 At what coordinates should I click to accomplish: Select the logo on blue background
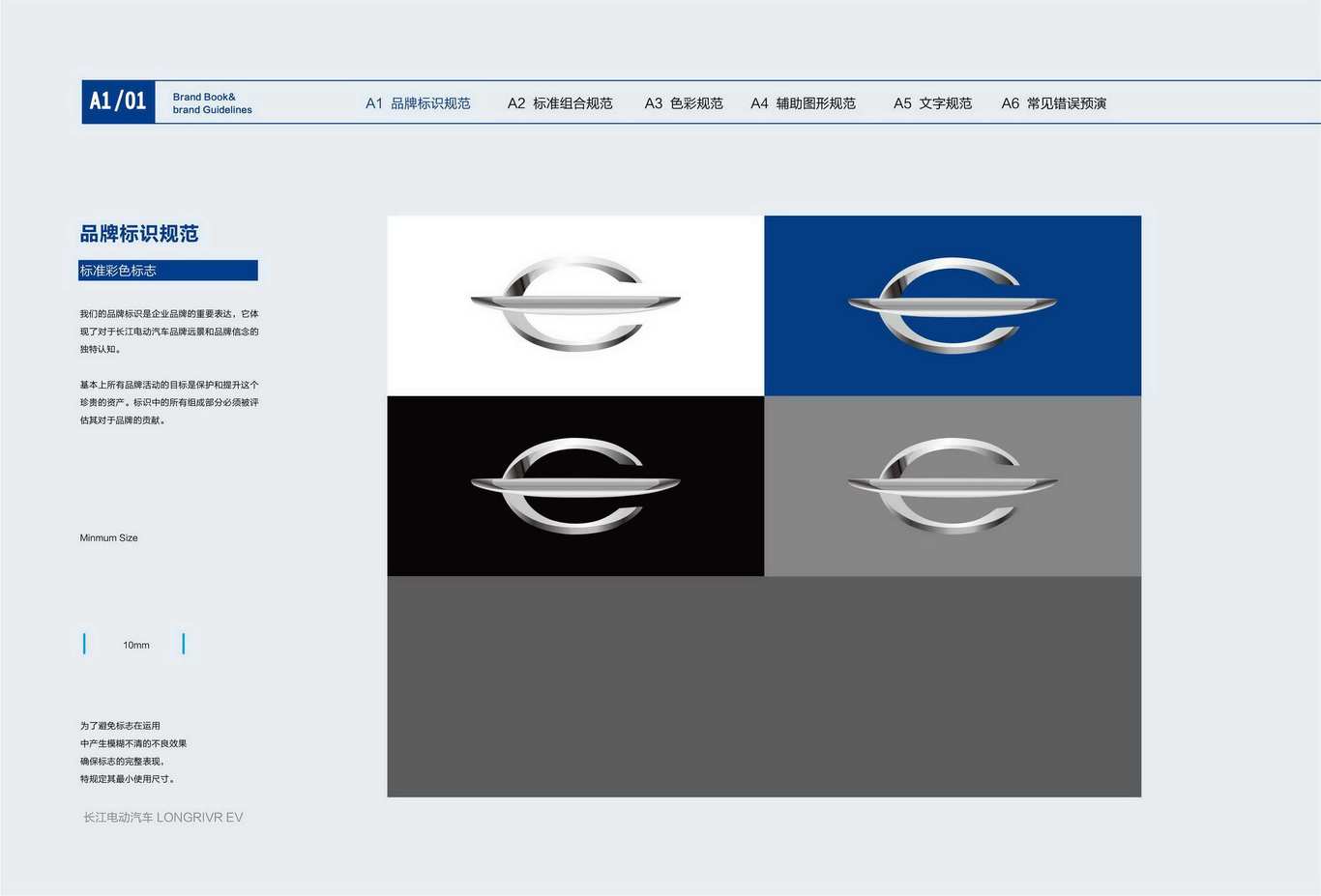(953, 305)
